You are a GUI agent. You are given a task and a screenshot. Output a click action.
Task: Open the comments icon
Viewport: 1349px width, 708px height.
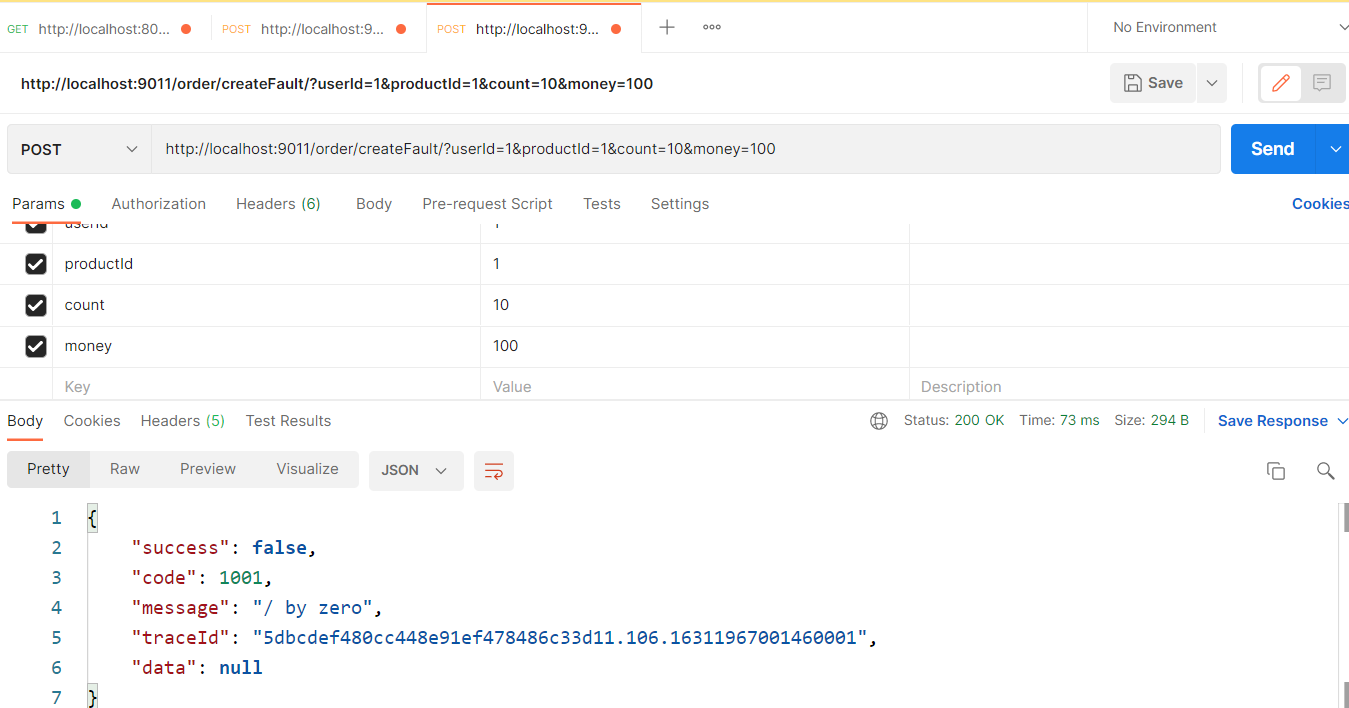coord(1322,83)
